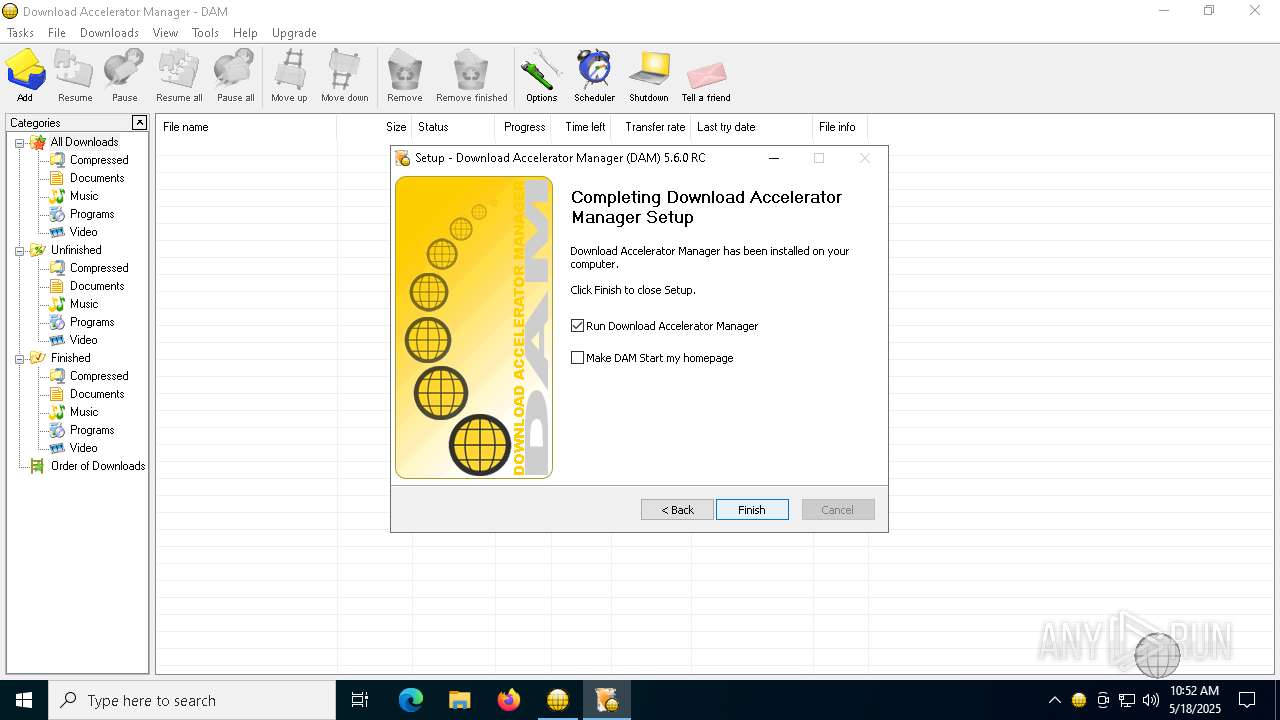The image size is (1280, 720).
Task: Click the taskbar search box
Action: (192, 700)
